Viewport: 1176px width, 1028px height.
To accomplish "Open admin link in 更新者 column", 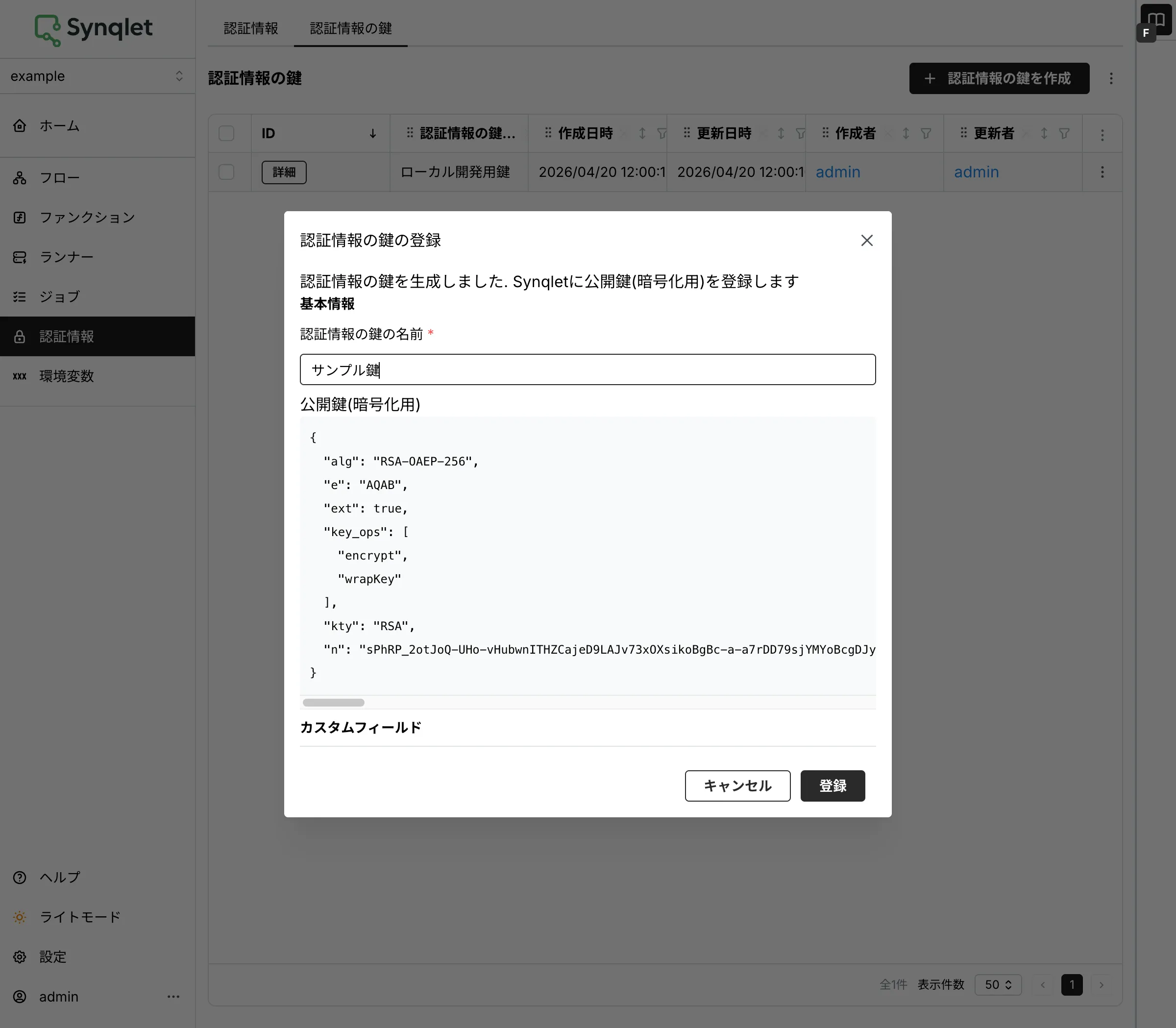I will pyautogui.click(x=977, y=172).
